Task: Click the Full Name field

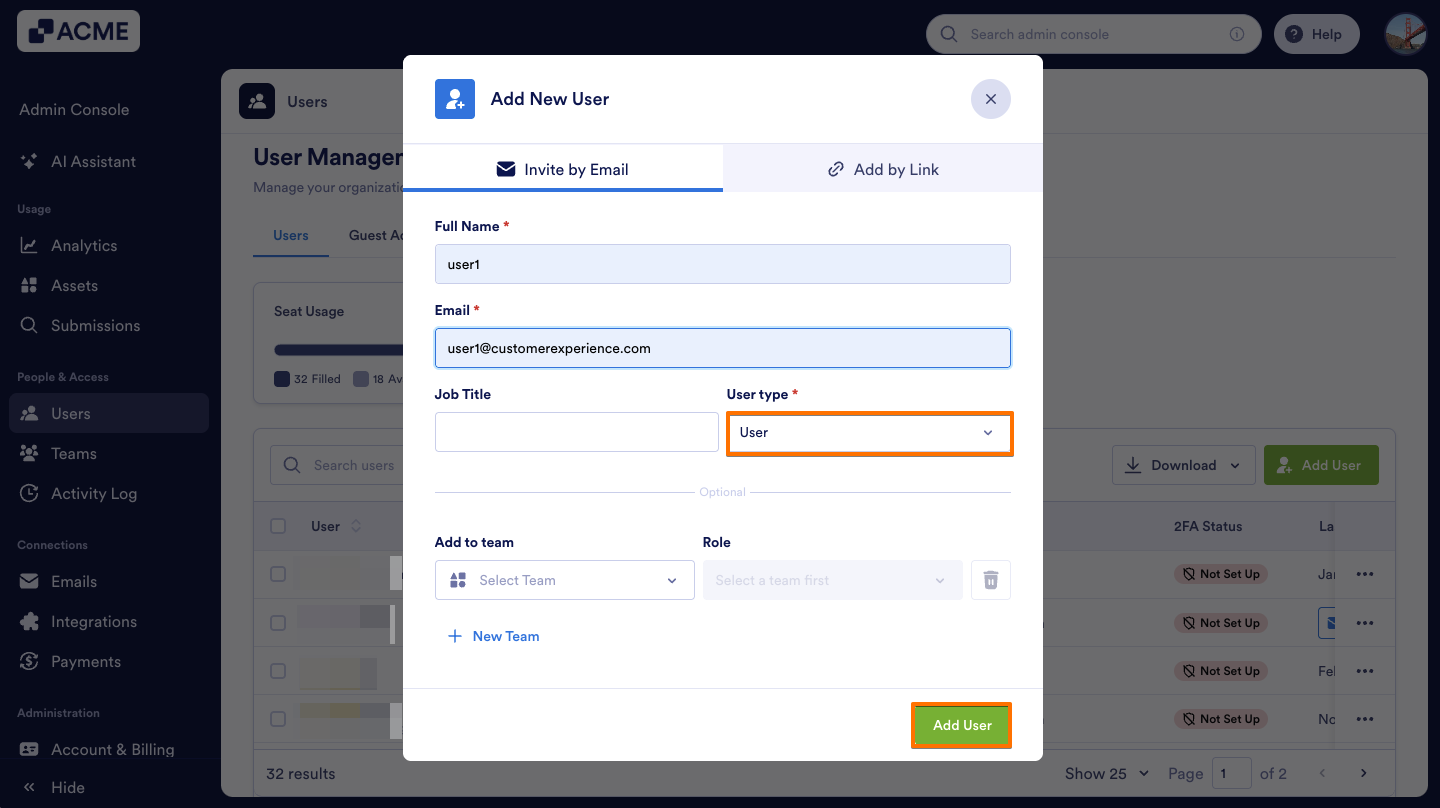Action: click(x=723, y=264)
